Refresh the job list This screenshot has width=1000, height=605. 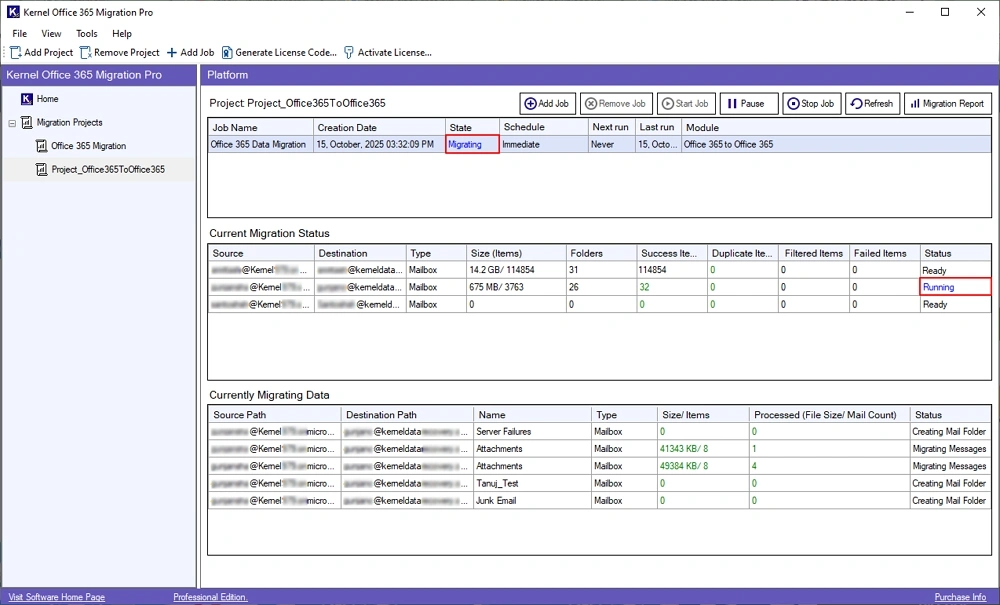tap(871, 104)
